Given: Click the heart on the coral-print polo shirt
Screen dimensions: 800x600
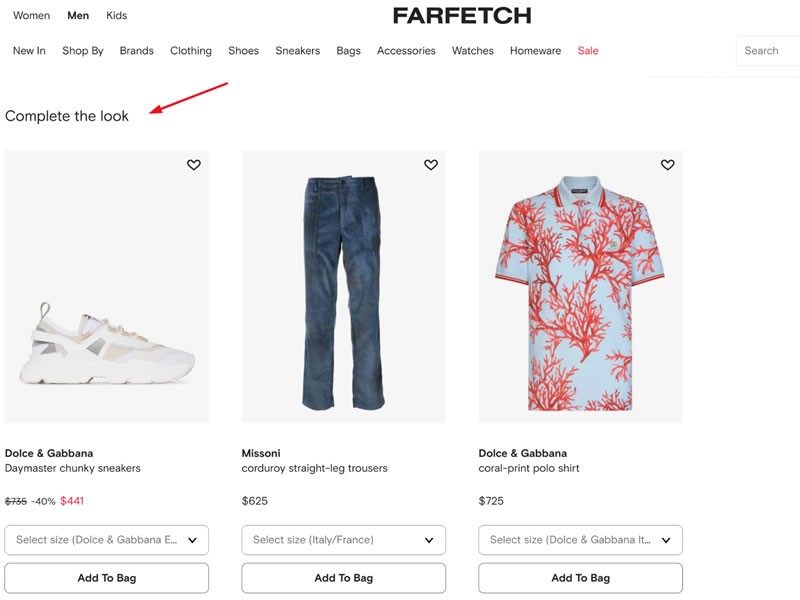Looking at the screenshot, I should click(668, 164).
